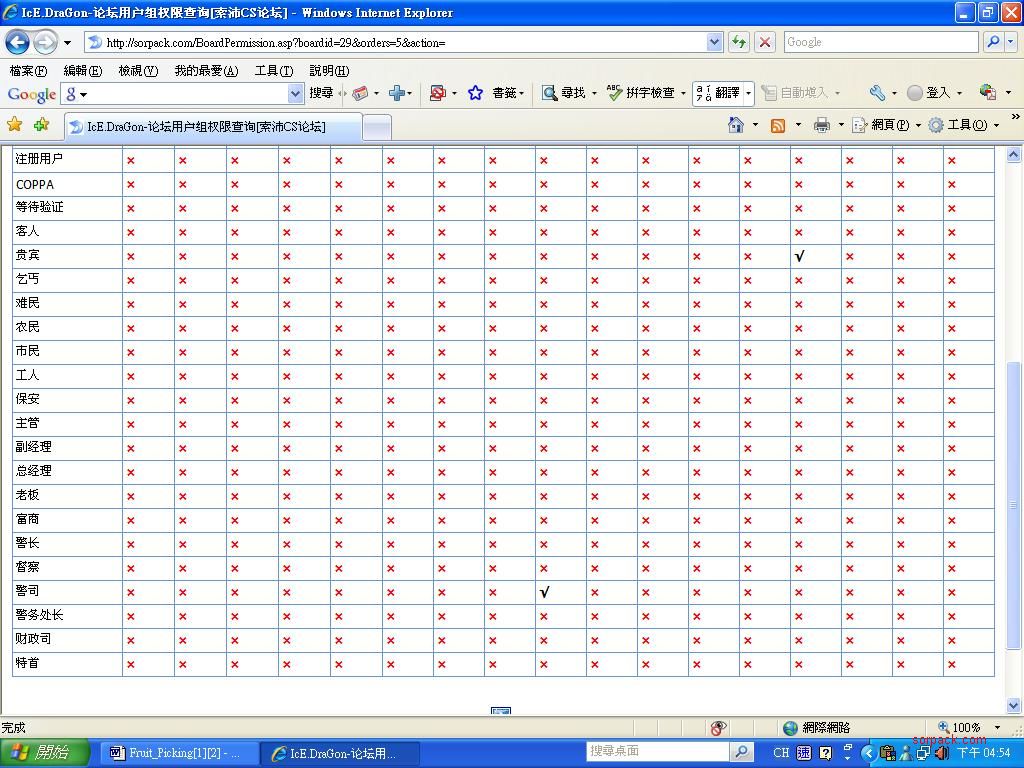
Task: Click the RSS feeds icon
Action: pos(777,125)
